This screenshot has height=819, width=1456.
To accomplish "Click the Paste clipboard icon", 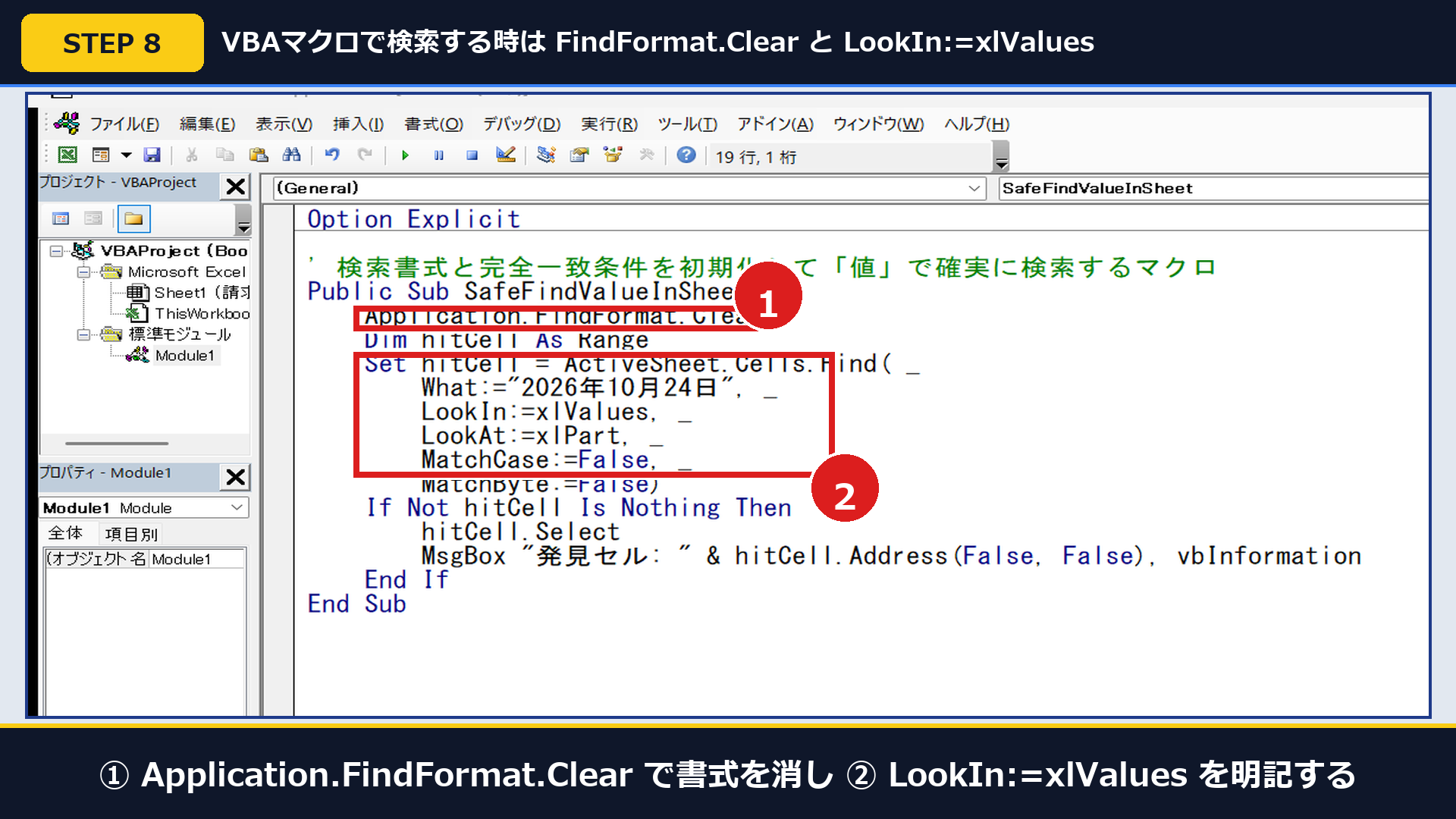I will click(x=259, y=155).
